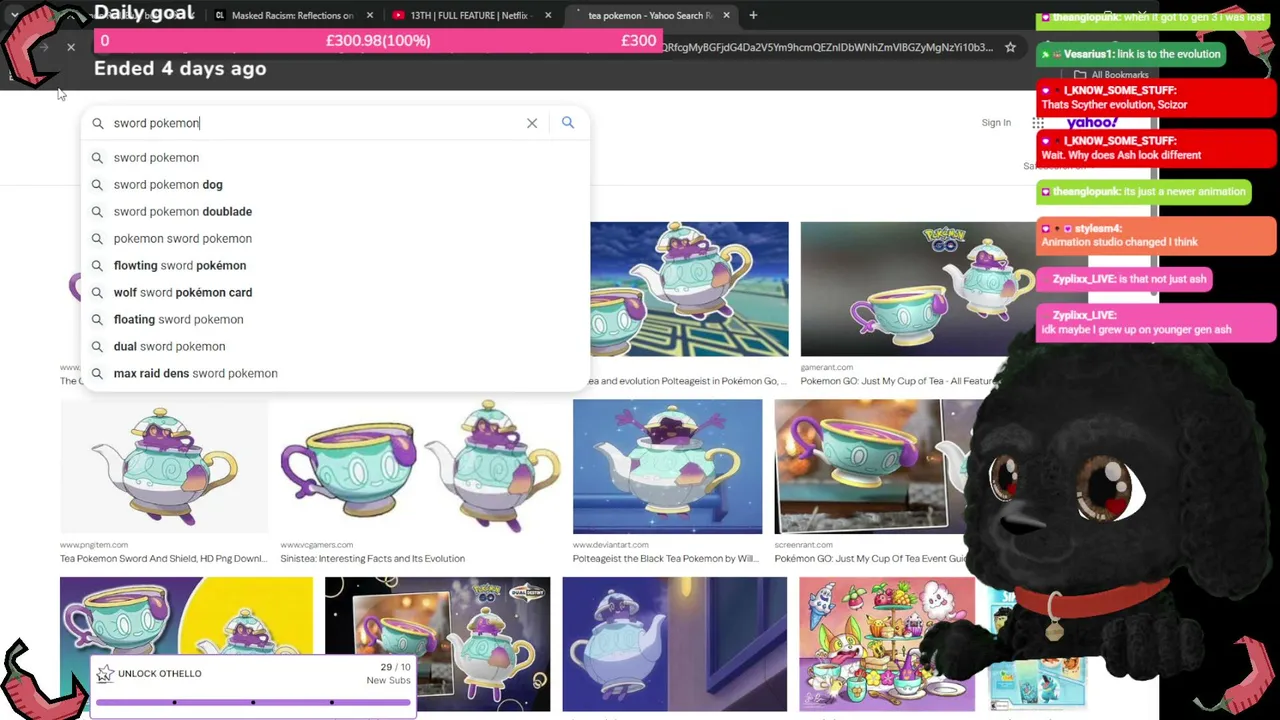Screen dimensions: 1280x720
Task: Close the 'tea pokemon - Yahoo Search' tab
Action: click(x=726, y=15)
